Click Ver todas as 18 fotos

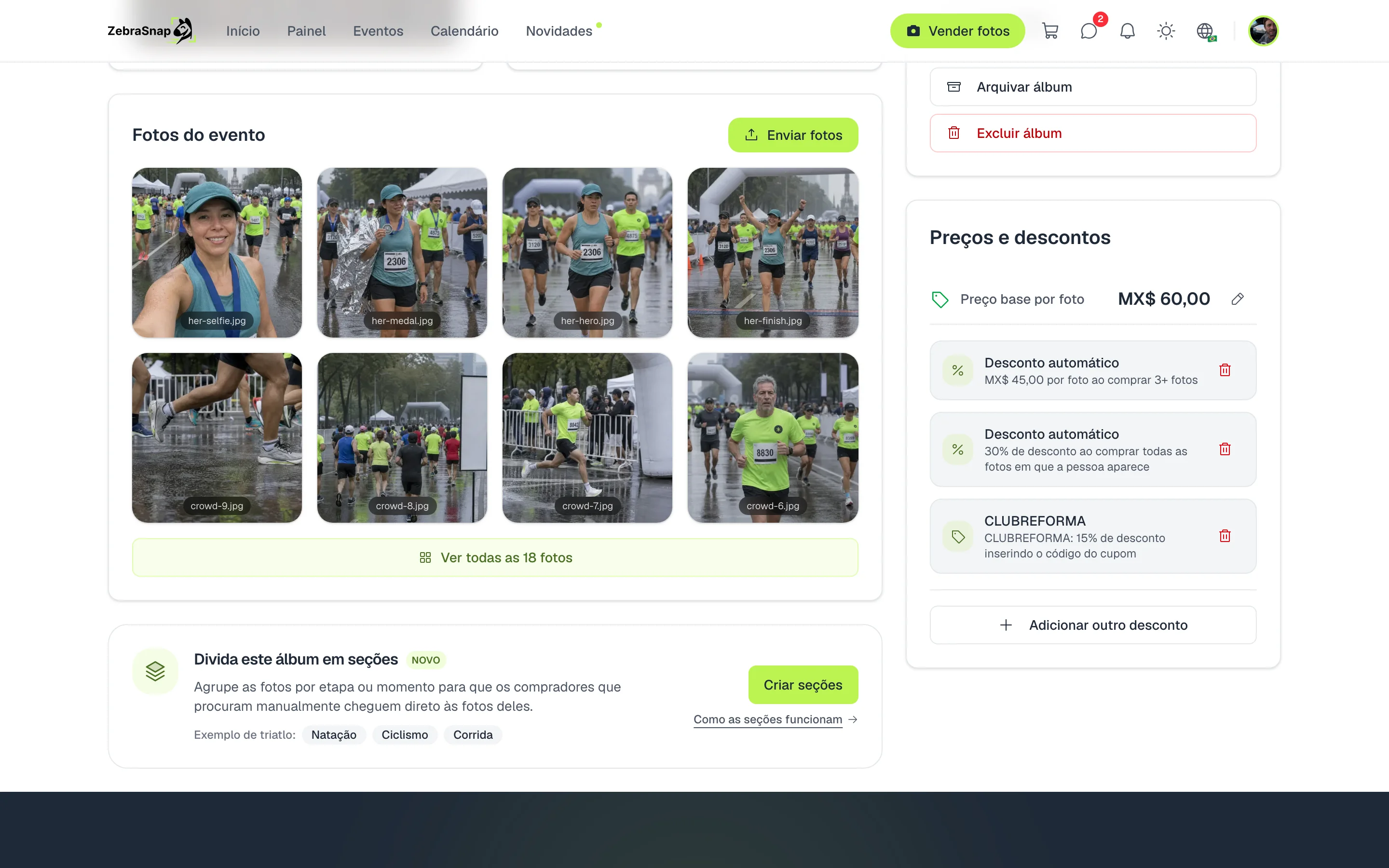tap(495, 557)
